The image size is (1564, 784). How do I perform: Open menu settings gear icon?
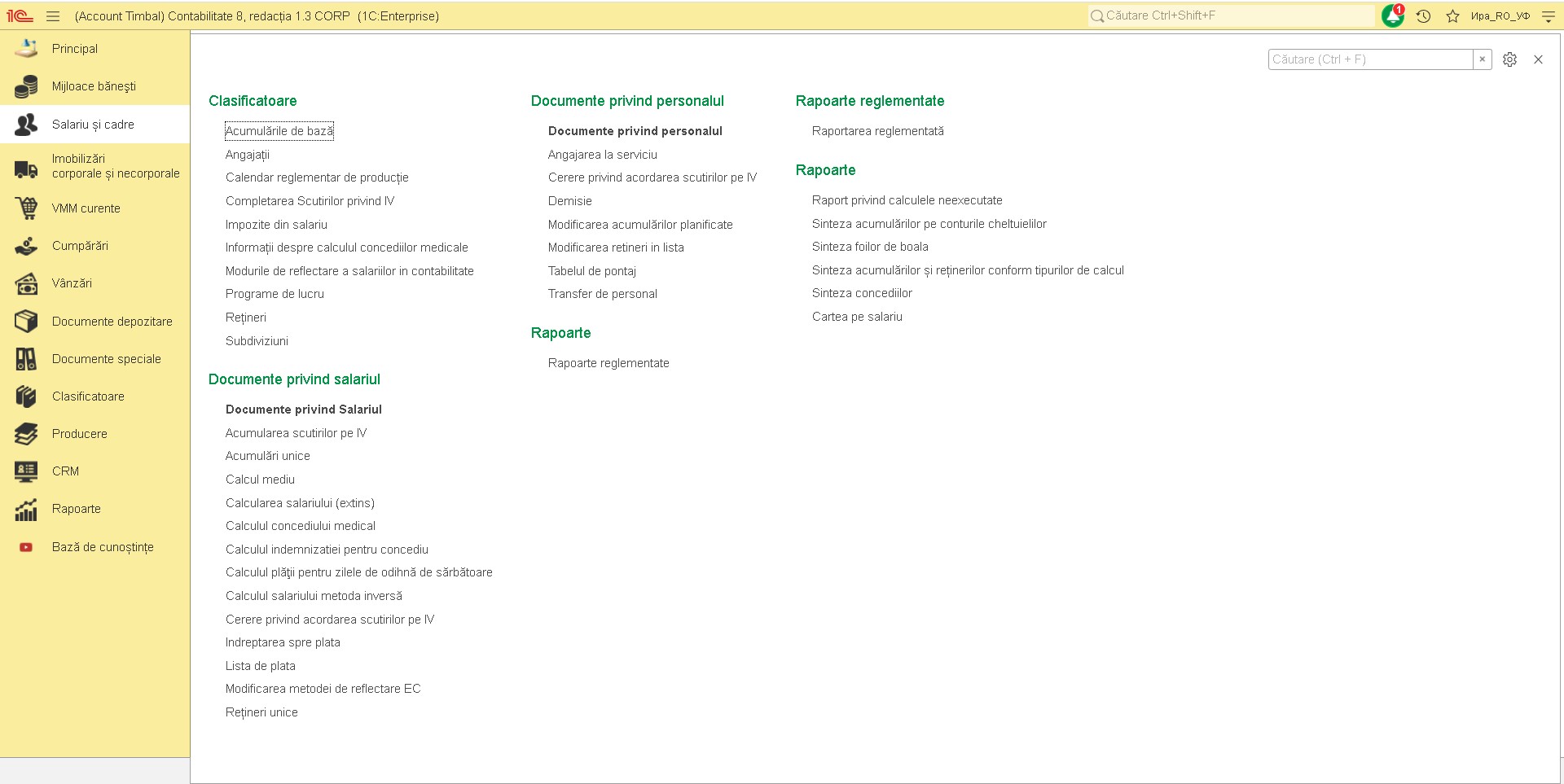tap(1509, 59)
